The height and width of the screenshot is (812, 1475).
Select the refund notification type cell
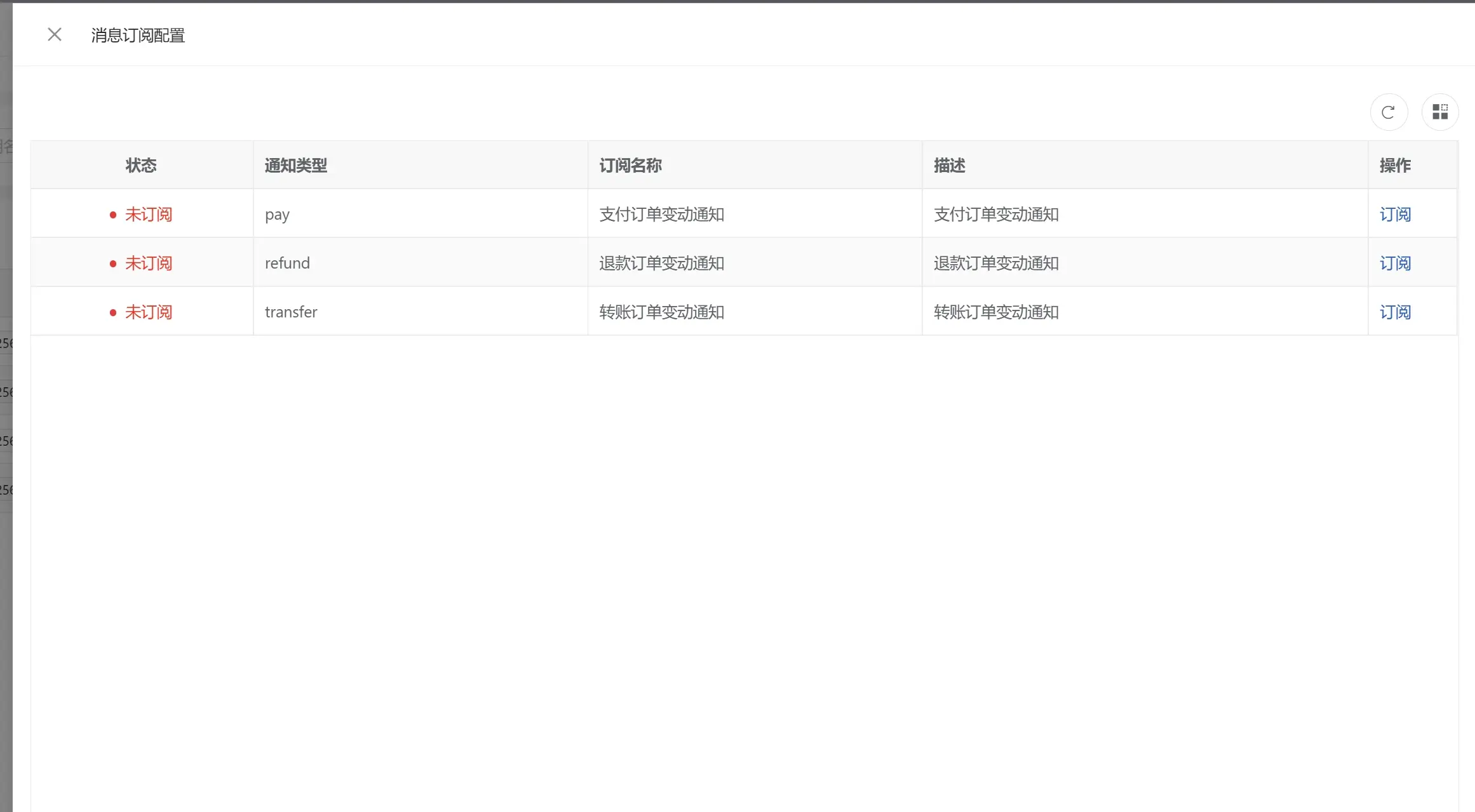[287, 263]
